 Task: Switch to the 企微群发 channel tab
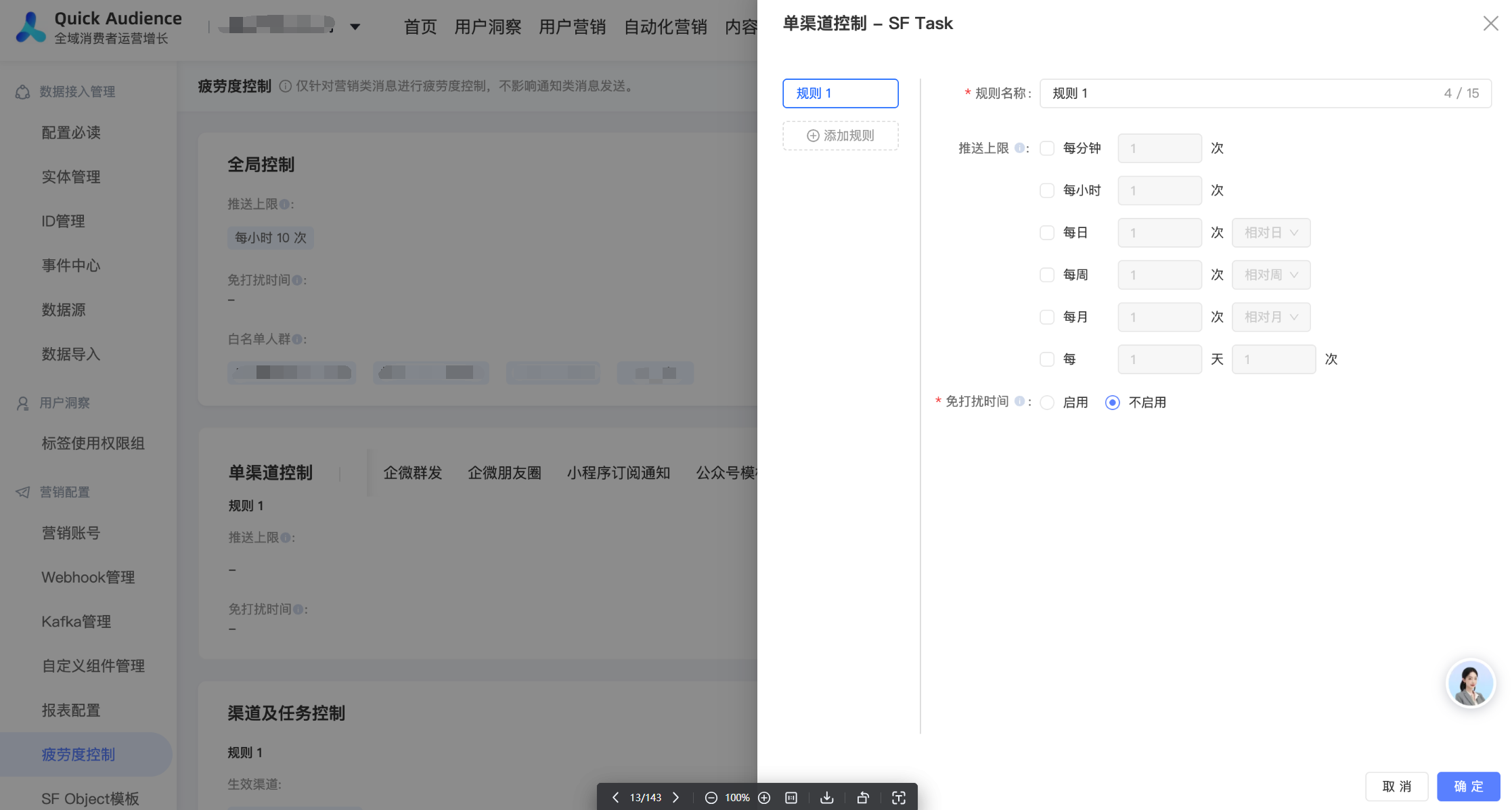click(413, 473)
